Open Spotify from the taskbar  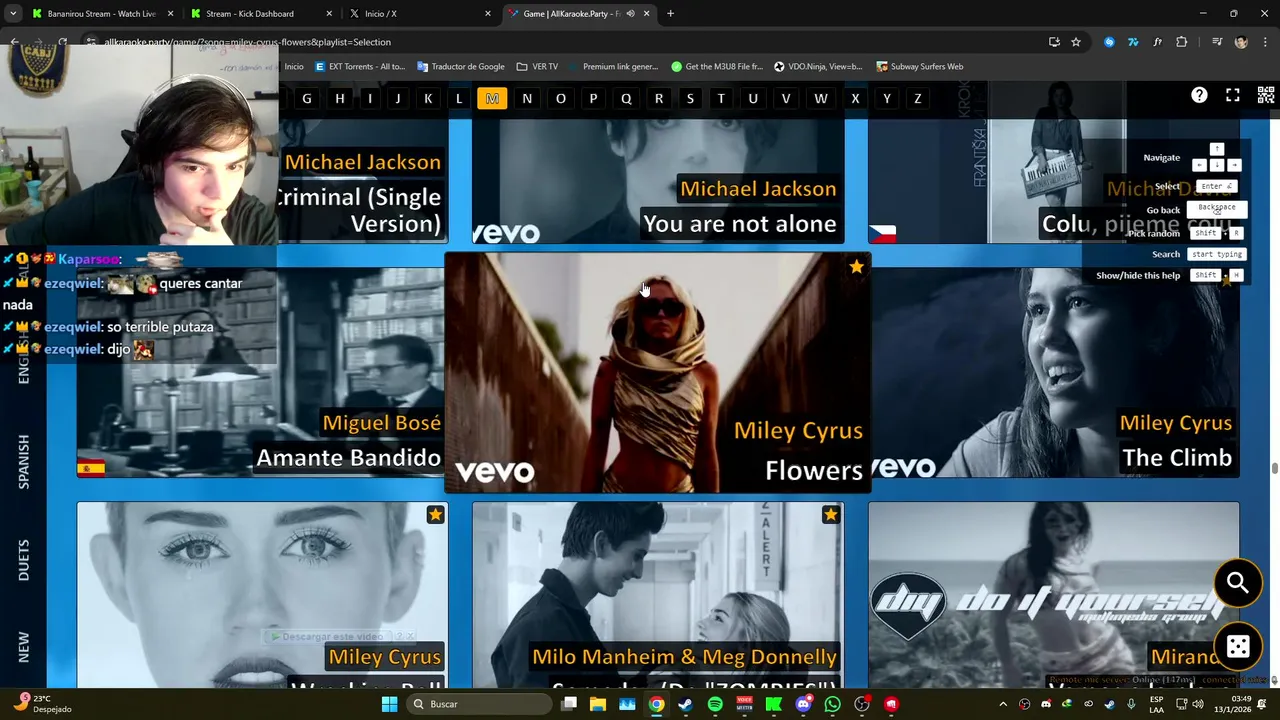715,704
